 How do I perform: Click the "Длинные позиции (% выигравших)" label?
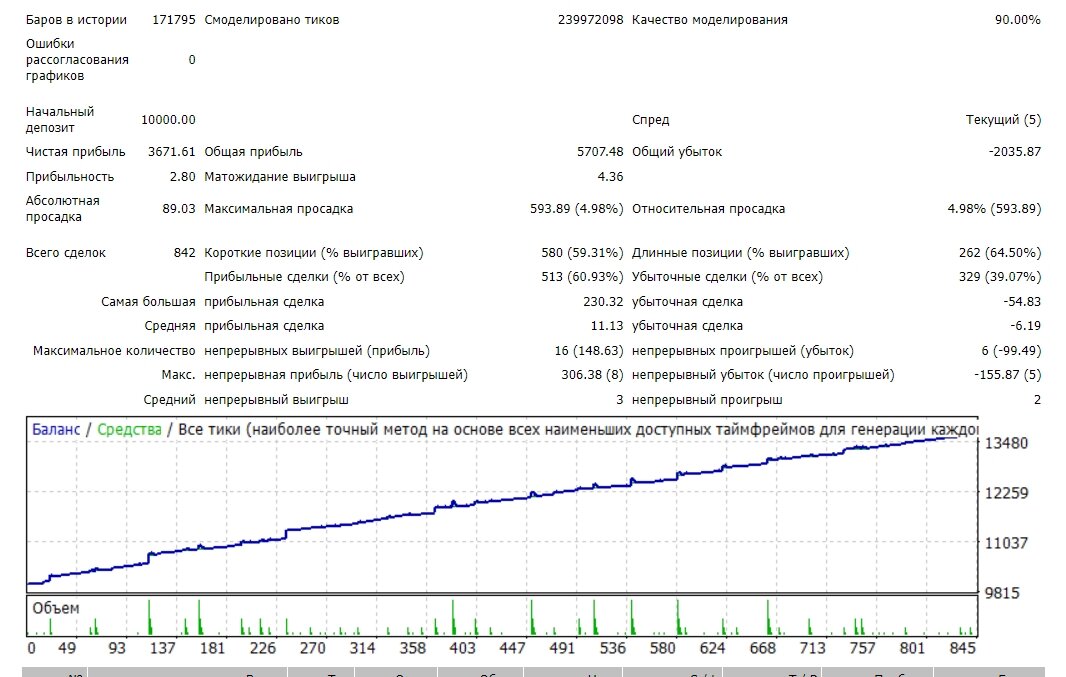point(740,253)
